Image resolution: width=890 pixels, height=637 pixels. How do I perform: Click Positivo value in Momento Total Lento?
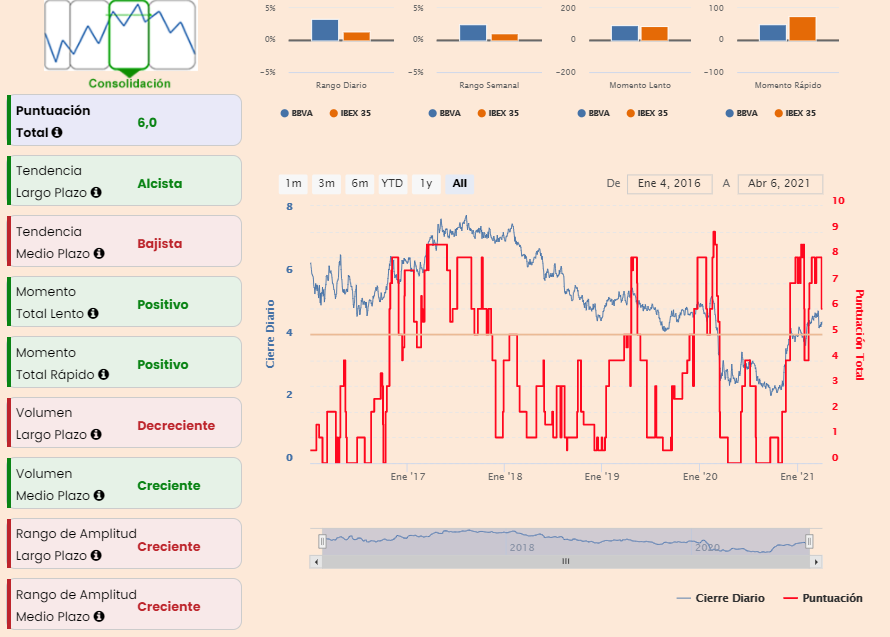[163, 304]
